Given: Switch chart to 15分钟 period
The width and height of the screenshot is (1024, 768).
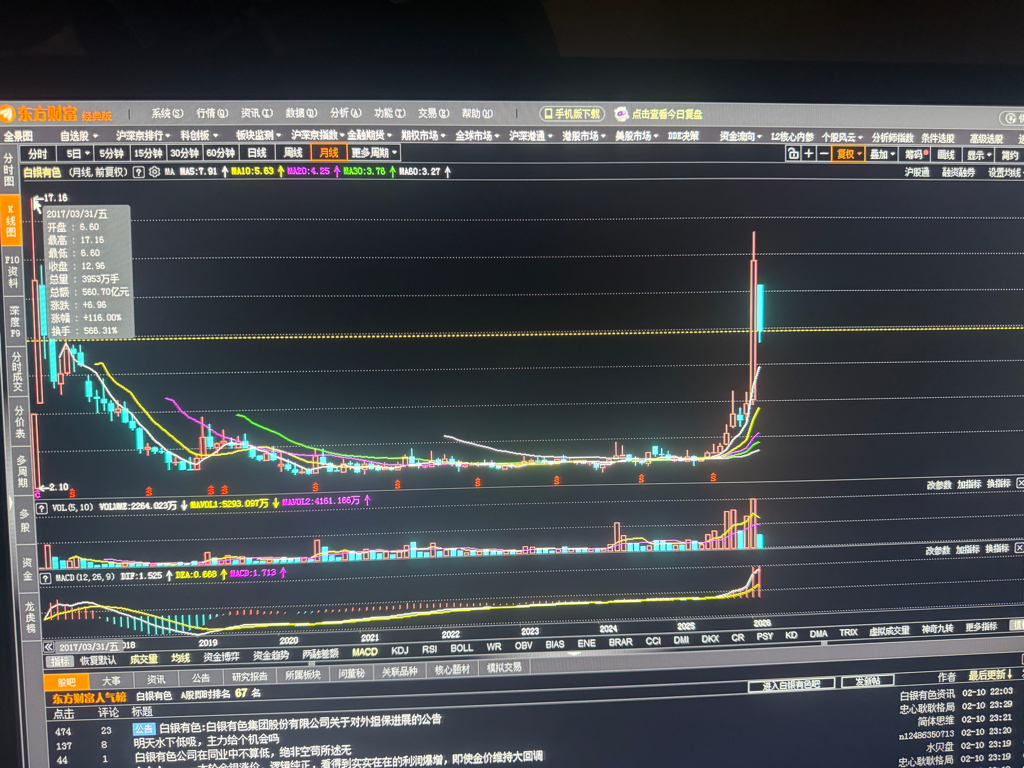Looking at the screenshot, I should click(148, 153).
